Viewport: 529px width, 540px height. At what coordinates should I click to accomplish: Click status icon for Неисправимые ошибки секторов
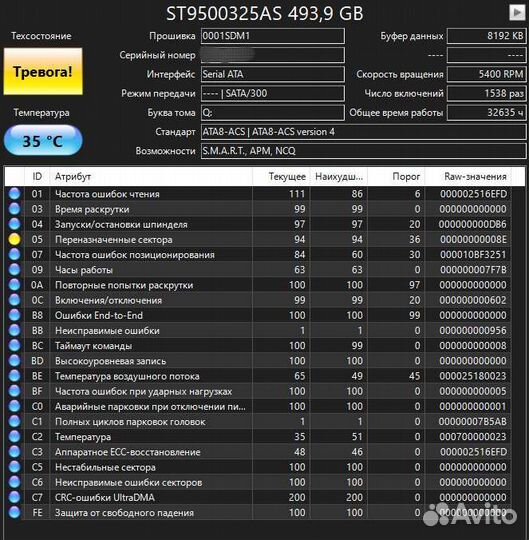(x=14, y=482)
